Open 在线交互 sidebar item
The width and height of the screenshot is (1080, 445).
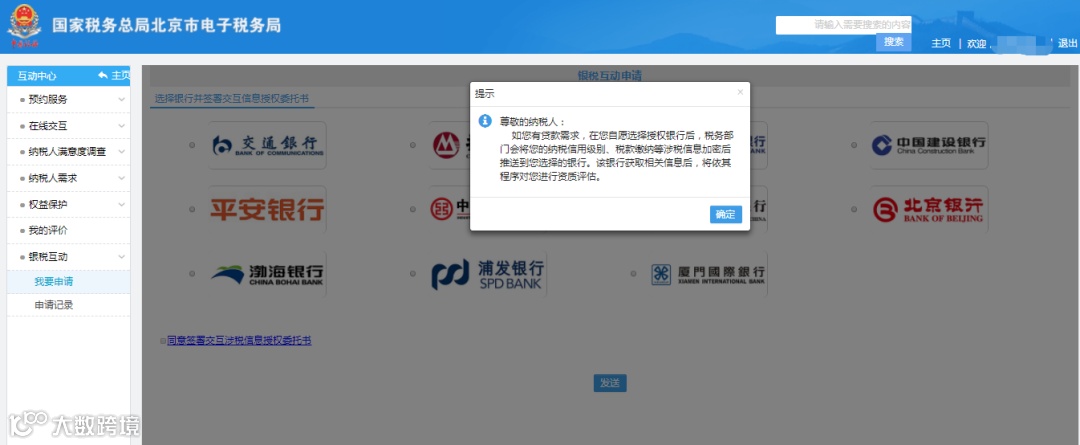68,125
